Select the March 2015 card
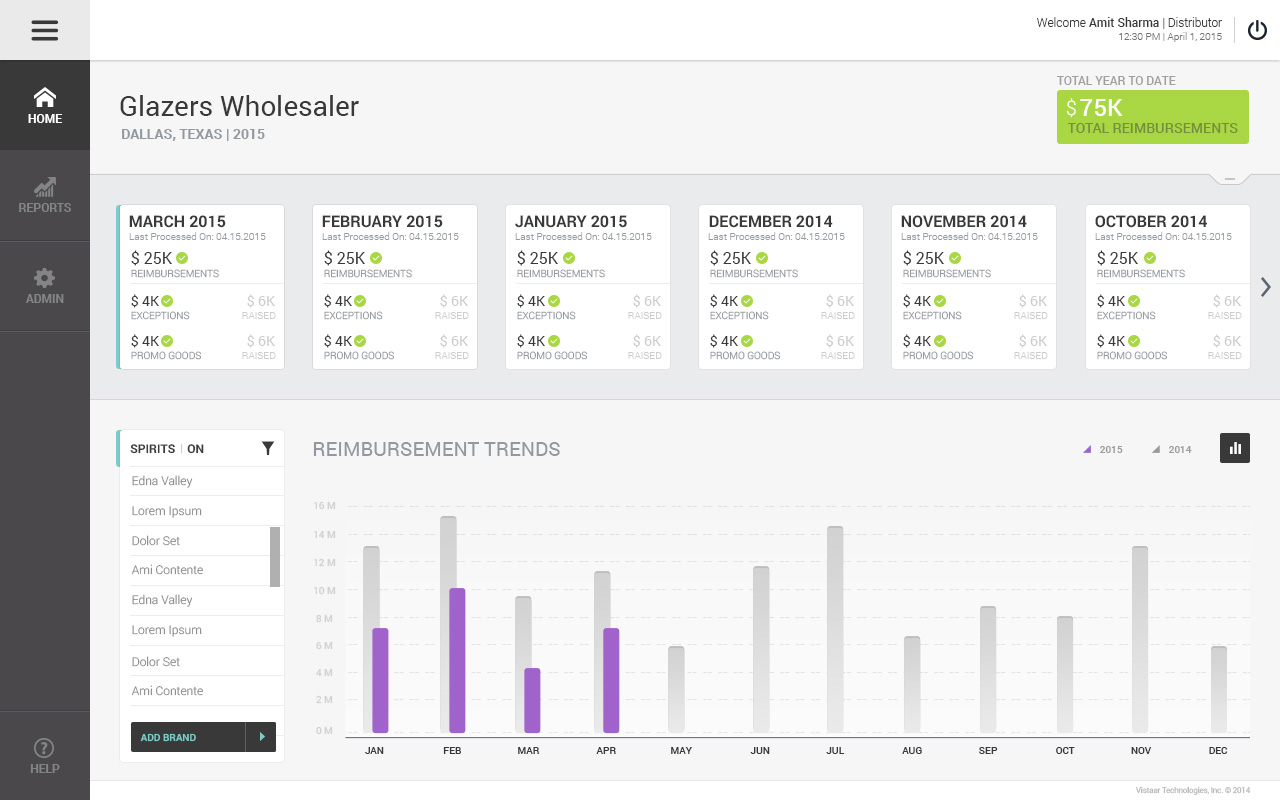 click(x=202, y=287)
